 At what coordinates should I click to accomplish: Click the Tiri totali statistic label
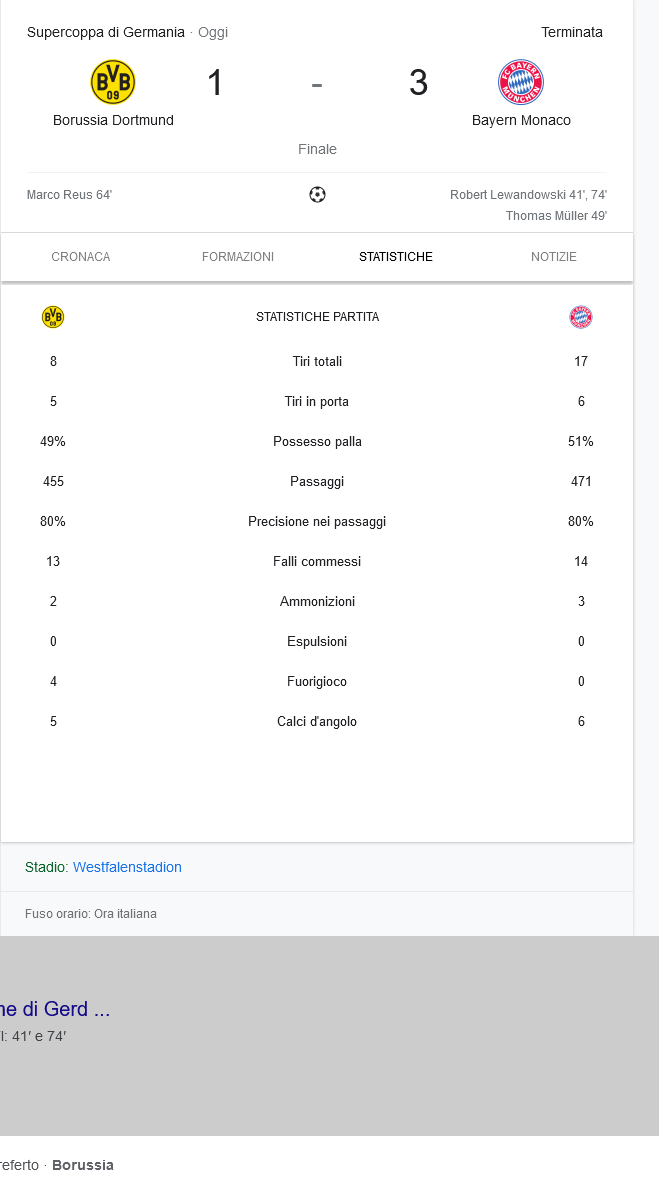317,361
